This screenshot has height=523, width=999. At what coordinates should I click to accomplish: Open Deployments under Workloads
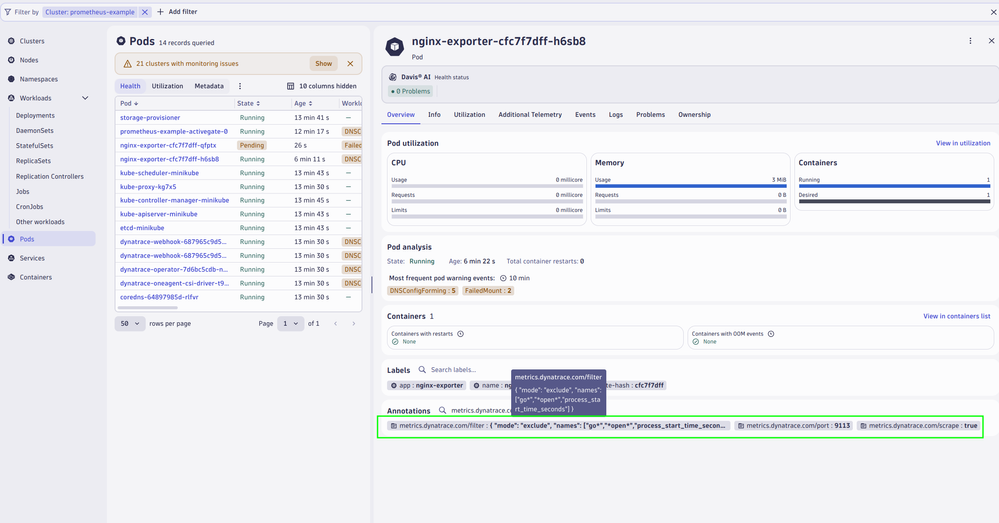pyautogui.click(x=35, y=115)
